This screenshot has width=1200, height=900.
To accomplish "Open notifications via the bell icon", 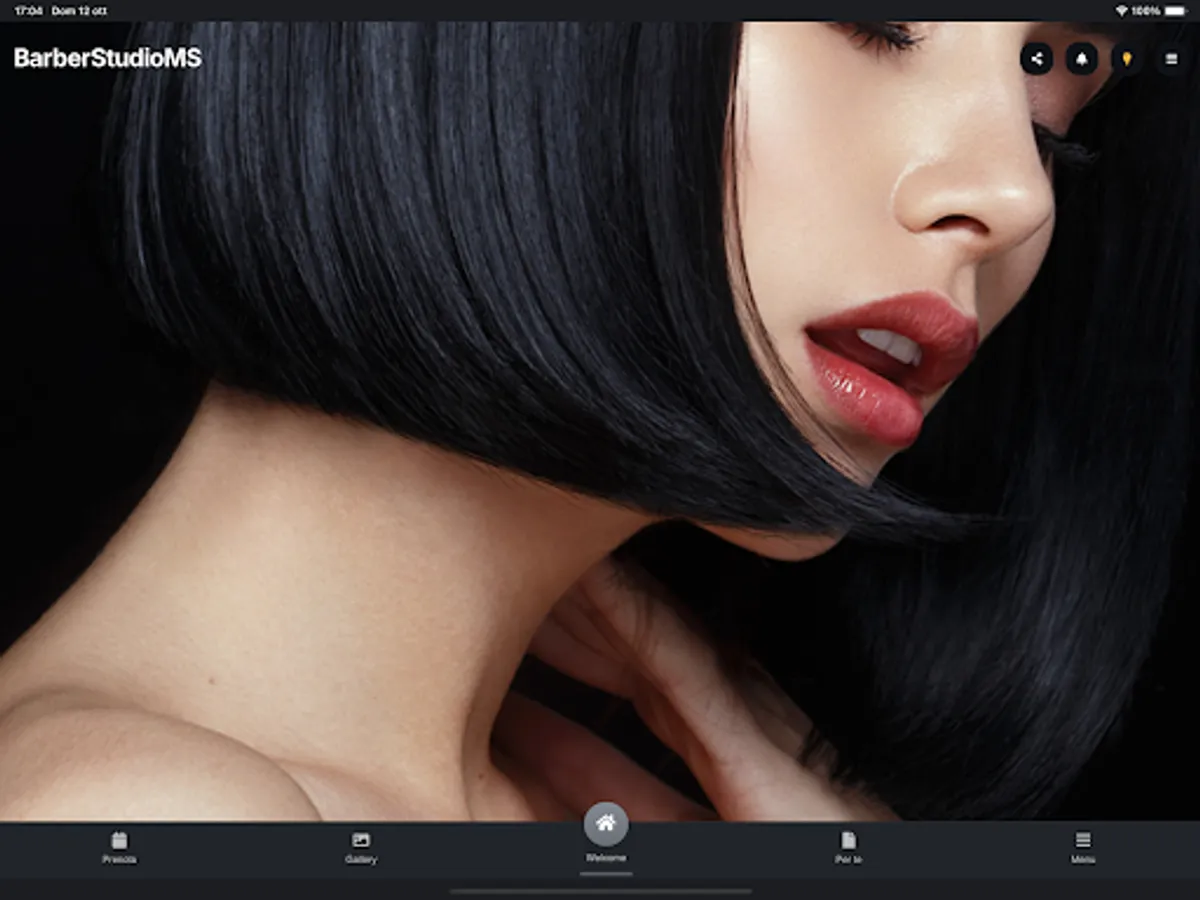I will (x=1083, y=59).
